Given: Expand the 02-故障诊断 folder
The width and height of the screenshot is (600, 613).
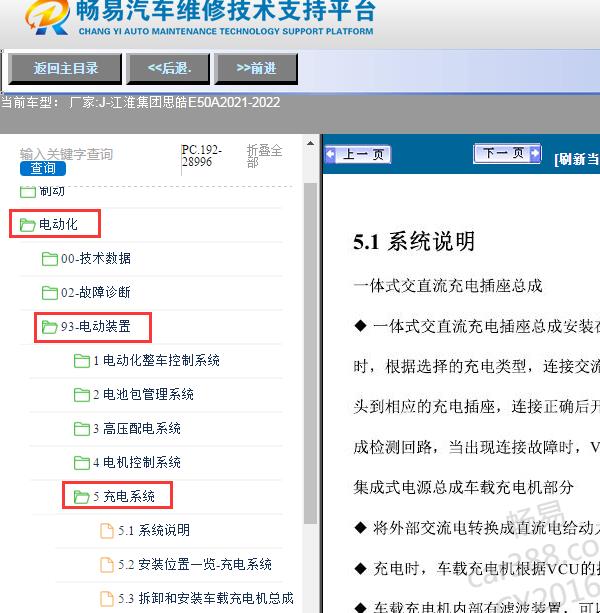Looking at the screenshot, I should coord(96,292).
